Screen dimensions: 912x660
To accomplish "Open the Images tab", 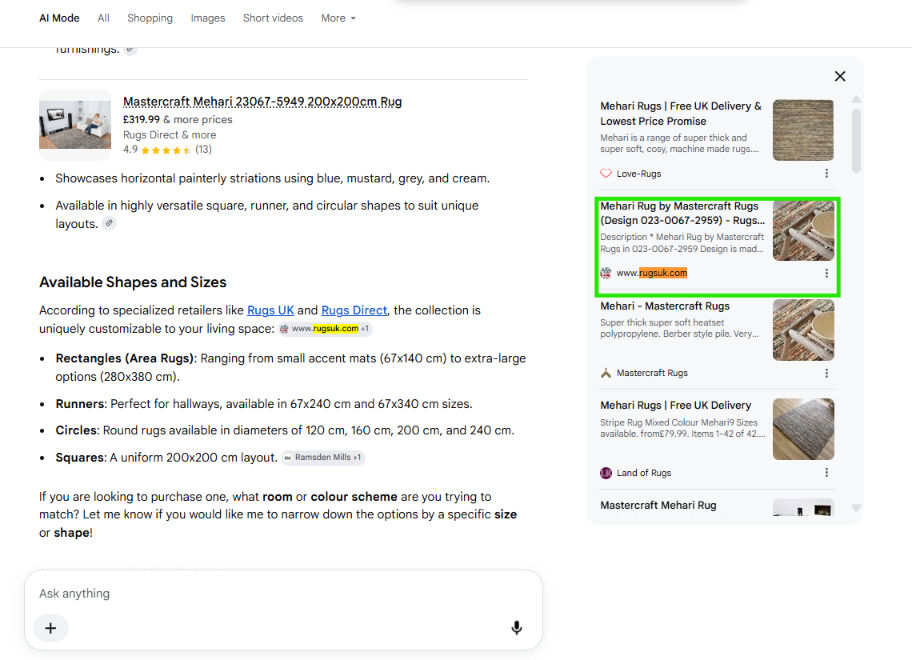I will [208, 18].
